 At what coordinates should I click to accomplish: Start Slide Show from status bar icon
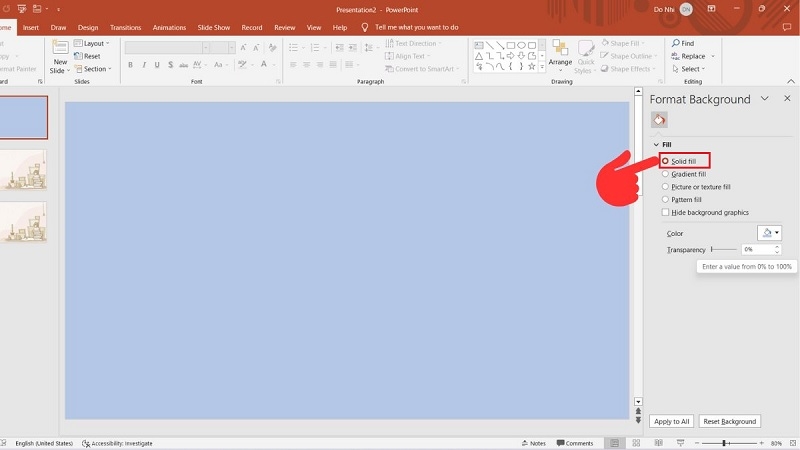(x=680, y=443)
